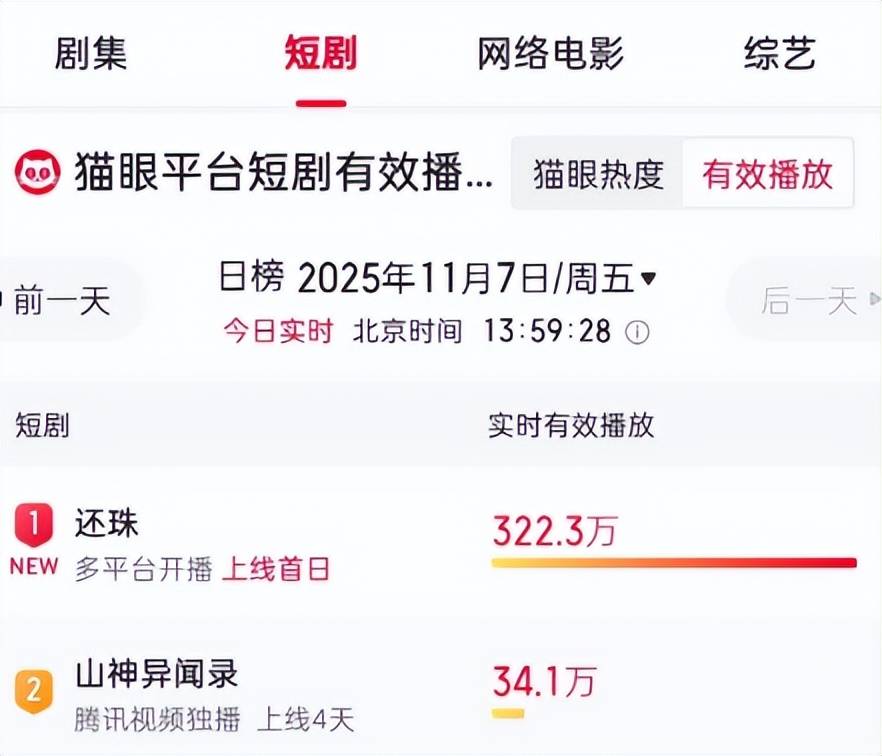Open the 剧集 tab
The width and height of the screenshot is (882, 756).
(x=91, y=54)
